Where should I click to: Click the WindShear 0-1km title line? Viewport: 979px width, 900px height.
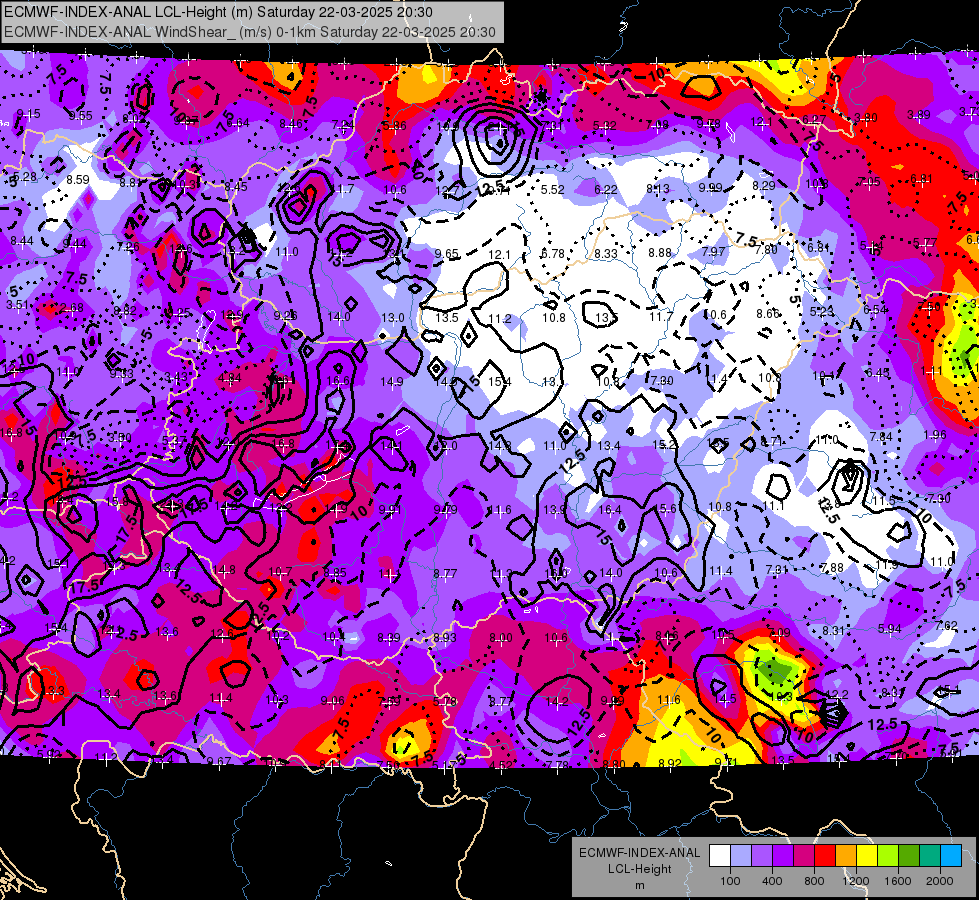tap(250, 32)
